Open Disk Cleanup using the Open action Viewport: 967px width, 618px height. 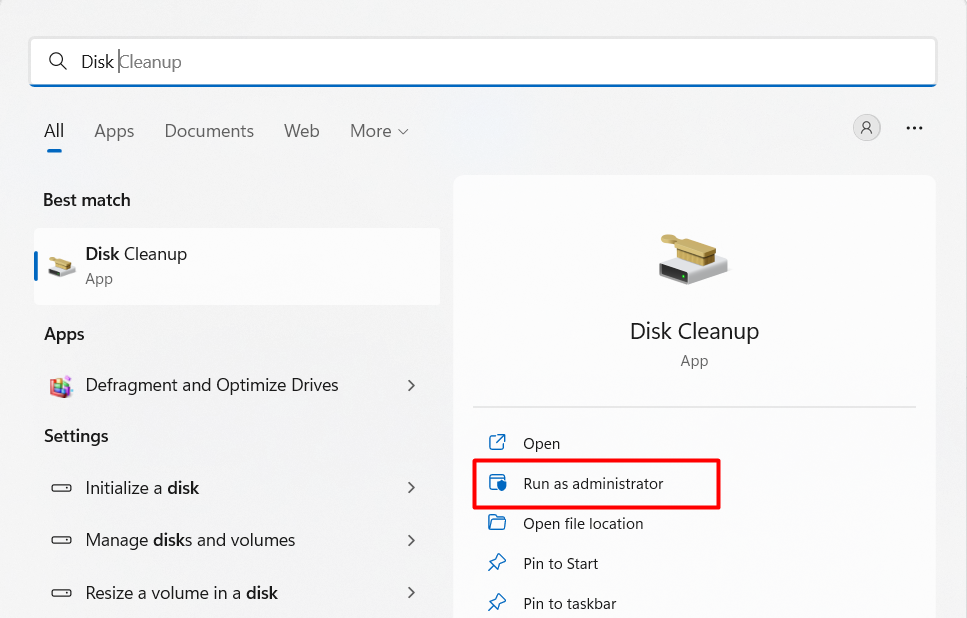(541, 444)
